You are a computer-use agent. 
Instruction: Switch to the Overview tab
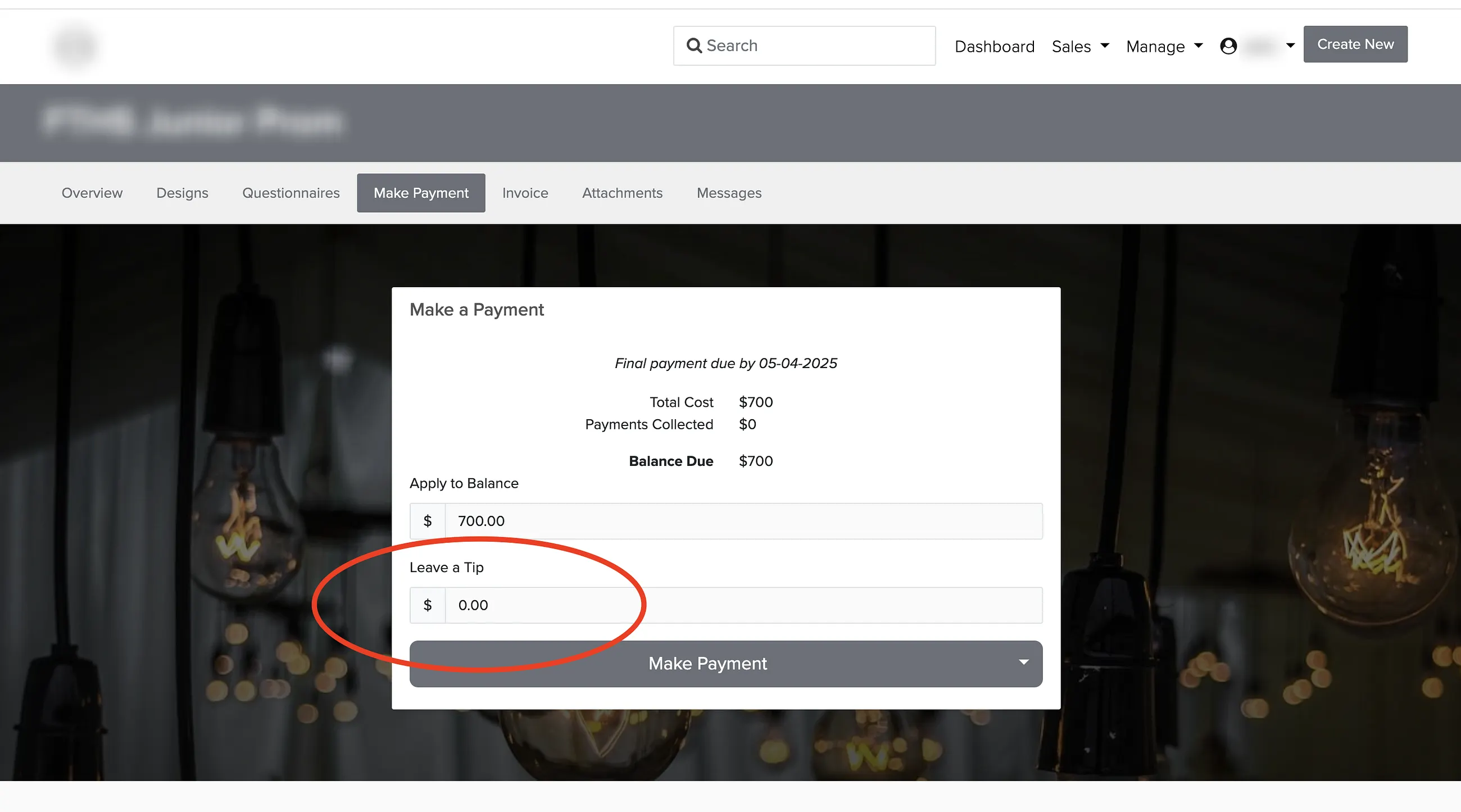[92, 193]
